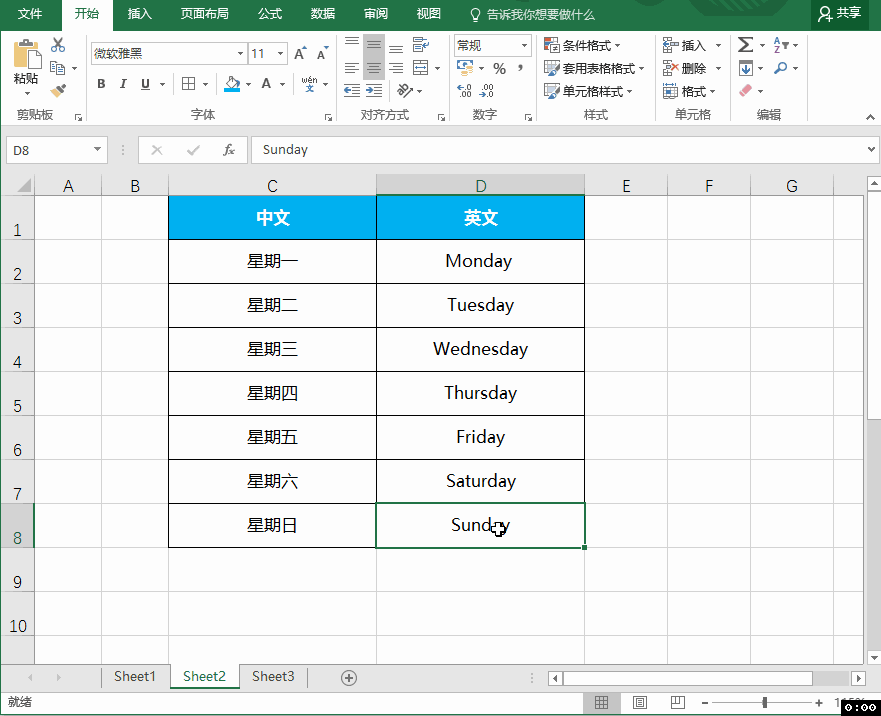Switch to the 数据 Data tab
The width and height of the screenshot is (881, 716).
[323, 13]
